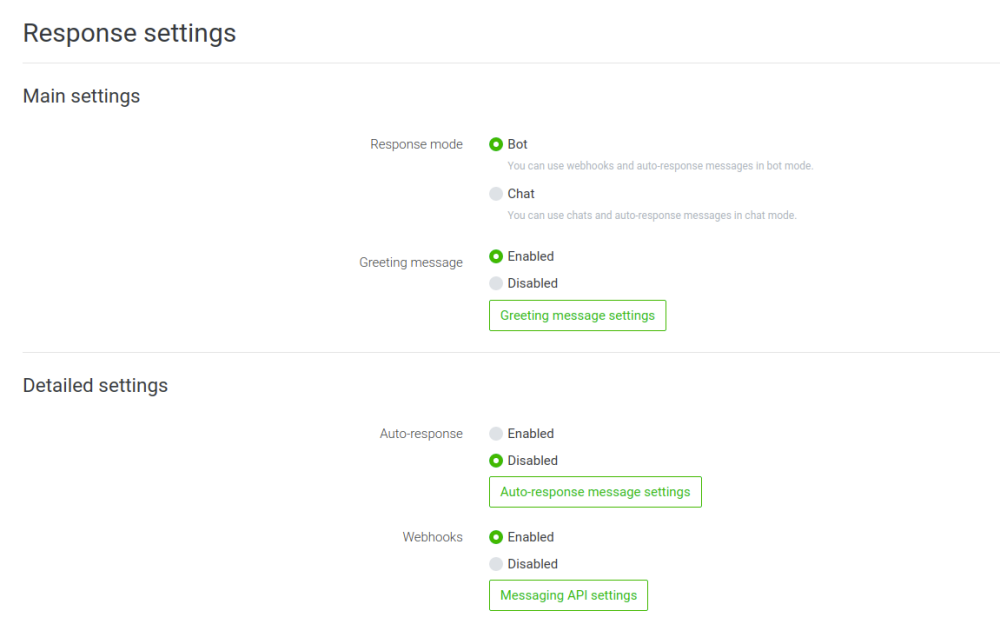The height and width of the screenshot is (644, 1000).
Task: Disable Webhooks using the Disabled radio
Action: pyautogui.click(x=496, y=564)
